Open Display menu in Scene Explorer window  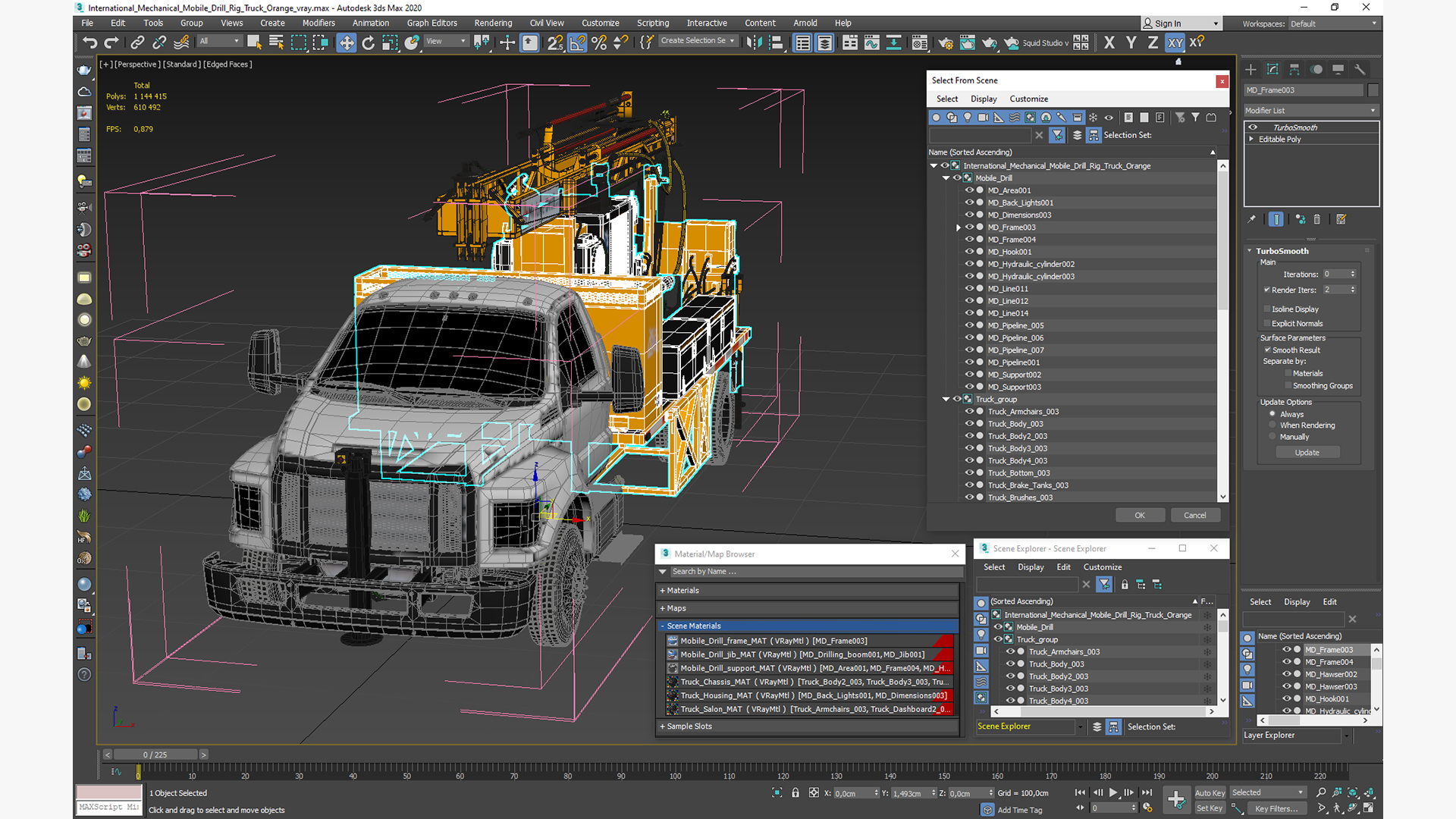[1031, 567]
